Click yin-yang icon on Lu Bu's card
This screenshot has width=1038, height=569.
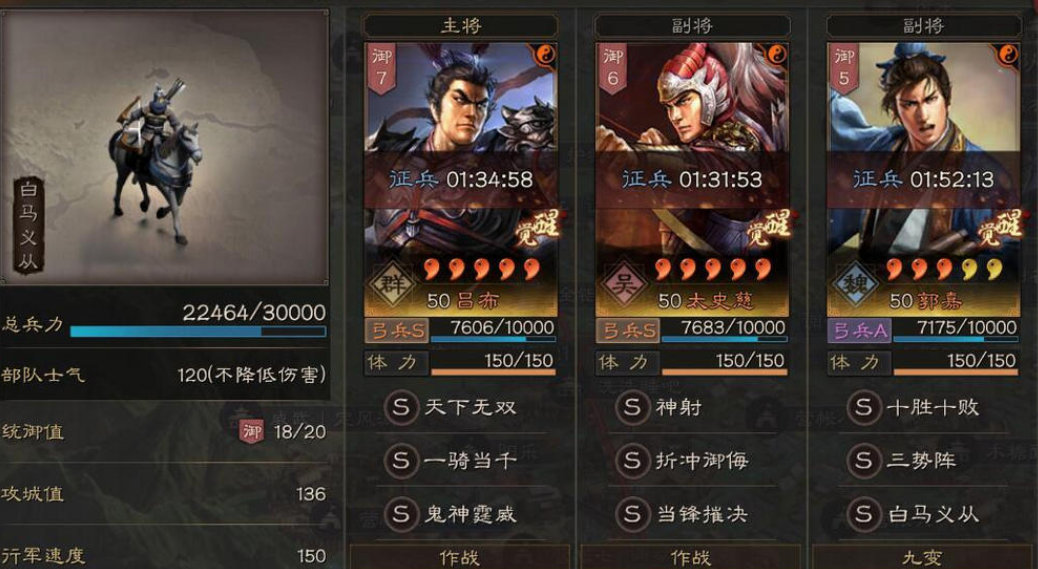tap(545, 55)
